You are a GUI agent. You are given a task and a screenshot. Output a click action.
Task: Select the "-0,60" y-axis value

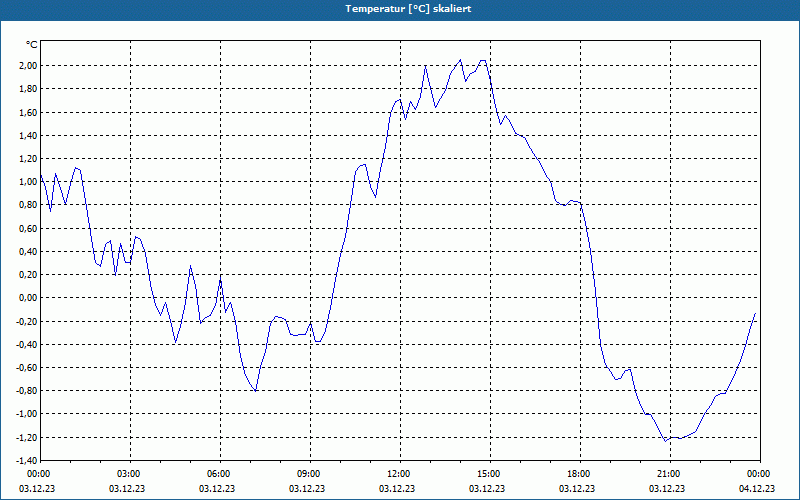[x=27, y=368]
